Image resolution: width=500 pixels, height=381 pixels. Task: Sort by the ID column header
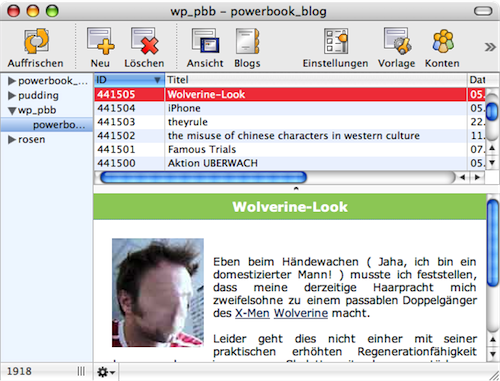click(x=129, y=80)
